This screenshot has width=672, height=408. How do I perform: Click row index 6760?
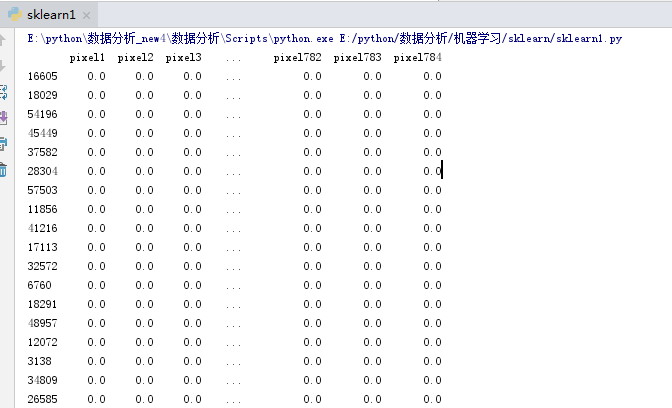(x=39, y=285)
